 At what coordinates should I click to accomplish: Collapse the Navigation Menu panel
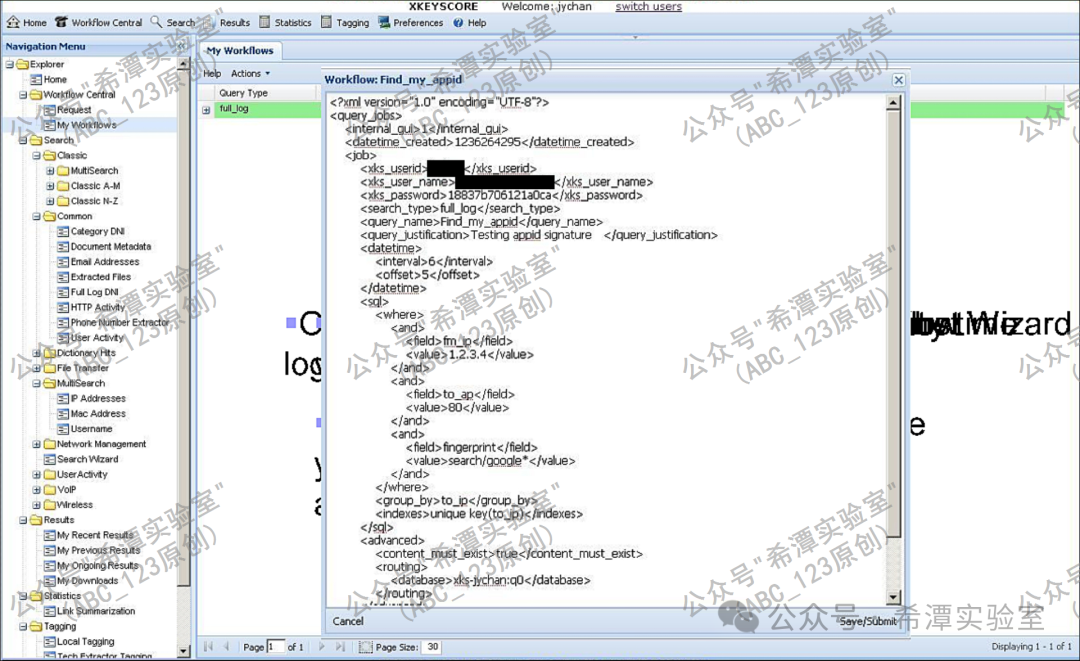pos(182,46)
